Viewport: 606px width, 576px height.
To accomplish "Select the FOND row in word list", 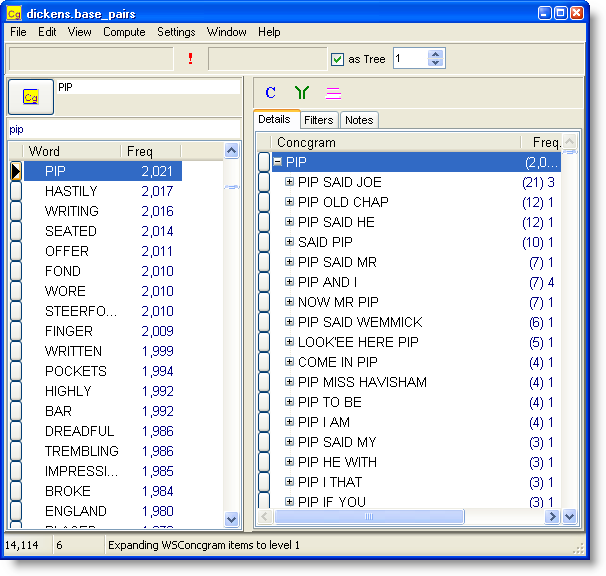I will (103, 271).
